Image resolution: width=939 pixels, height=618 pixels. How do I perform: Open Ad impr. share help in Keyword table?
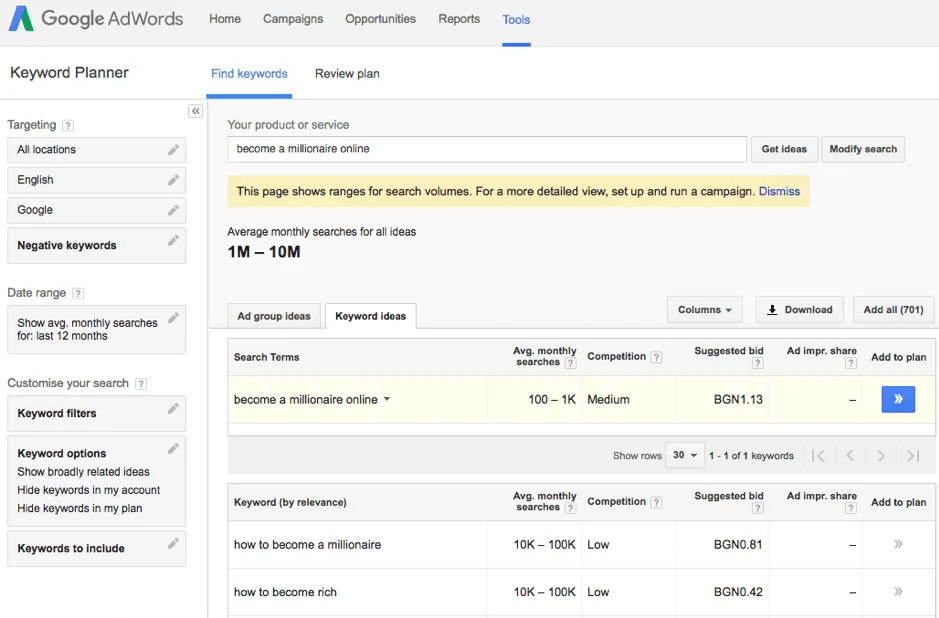pos(850,508)
